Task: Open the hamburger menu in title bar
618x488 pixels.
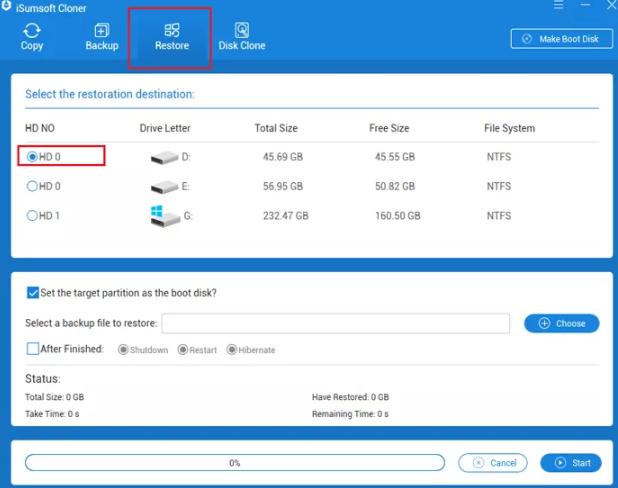Action: click(558, 5)
